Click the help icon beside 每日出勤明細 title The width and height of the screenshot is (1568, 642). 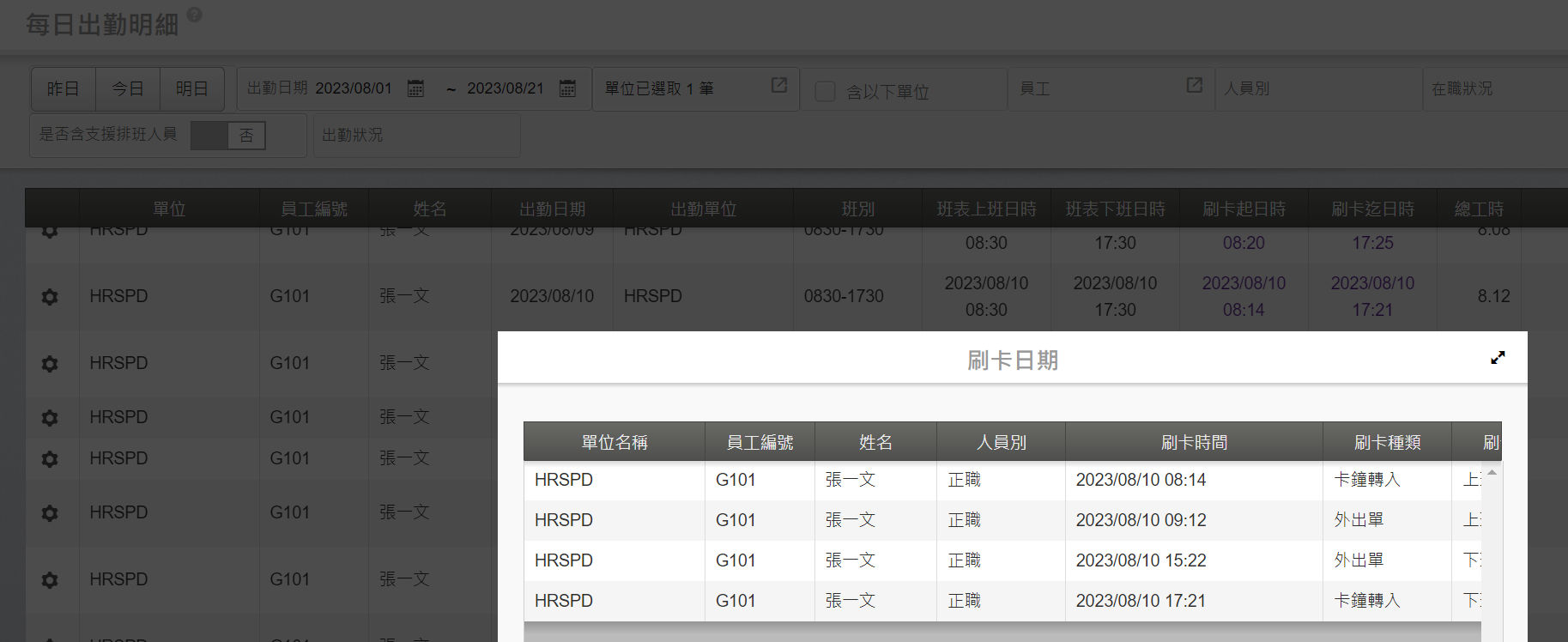pyautogui.click(x=195, y=15)
